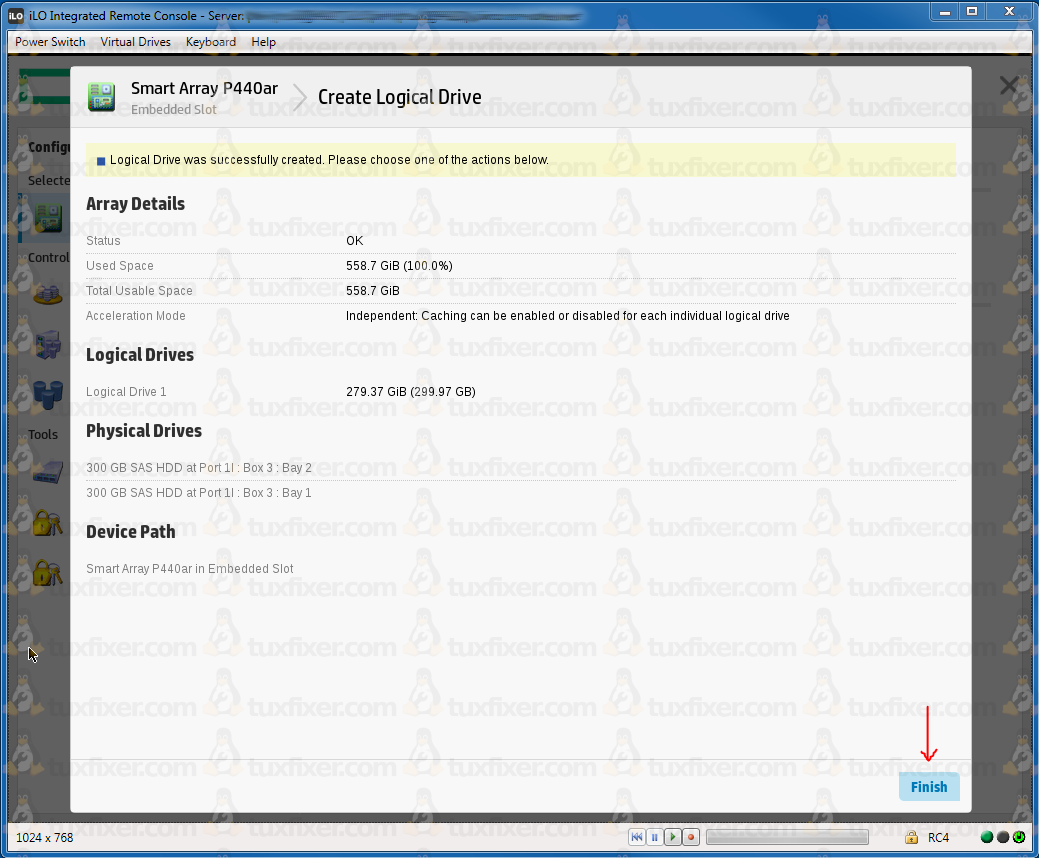This screenshot has width=1039, height=858.
Task: Click the Smart Array P440ar controller icon
Action: point(102,97)
